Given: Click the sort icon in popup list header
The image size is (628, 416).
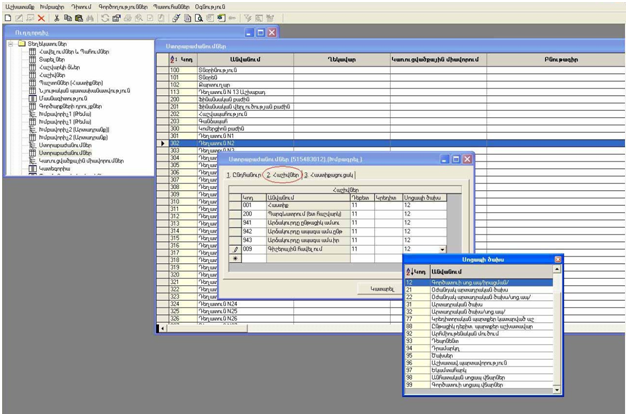Looking at the screenshot, I should (410, 270).
